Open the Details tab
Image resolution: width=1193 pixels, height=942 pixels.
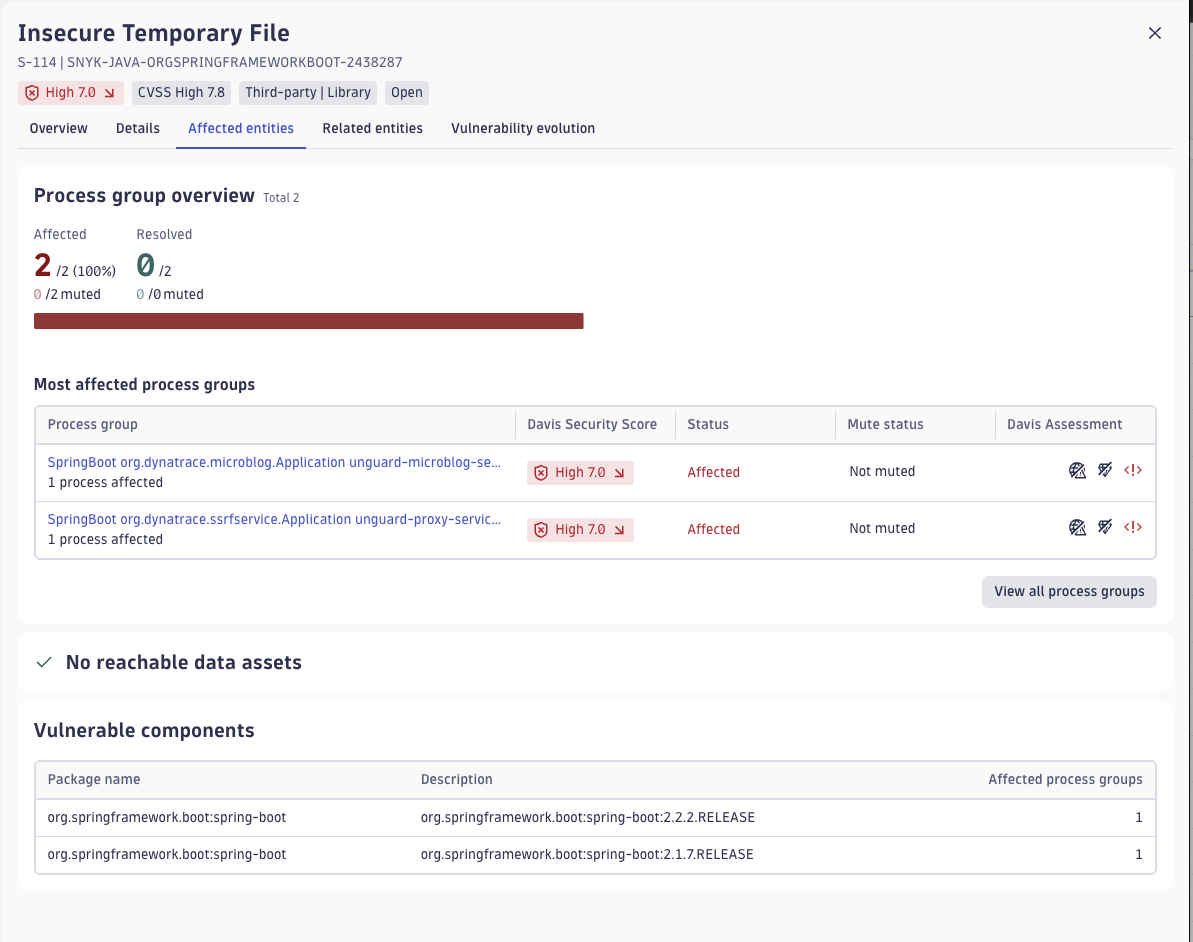[137, 128]
